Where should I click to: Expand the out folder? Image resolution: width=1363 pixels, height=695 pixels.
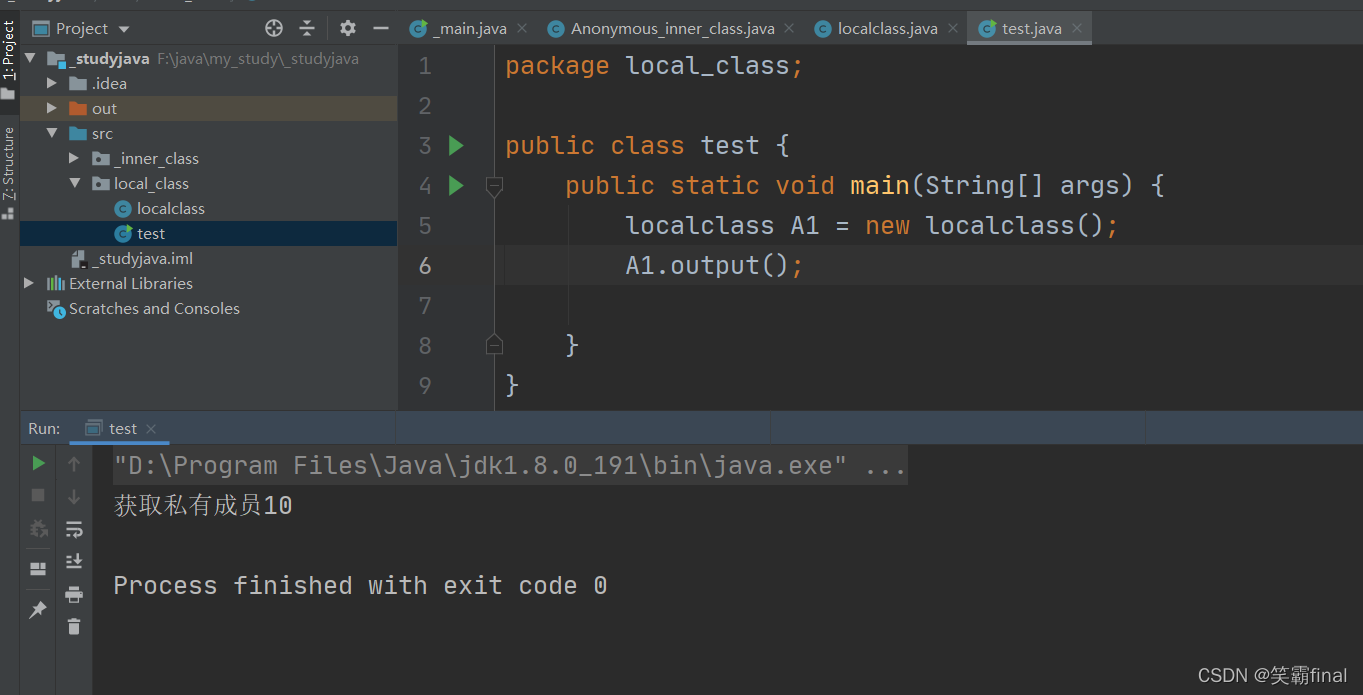52,108
